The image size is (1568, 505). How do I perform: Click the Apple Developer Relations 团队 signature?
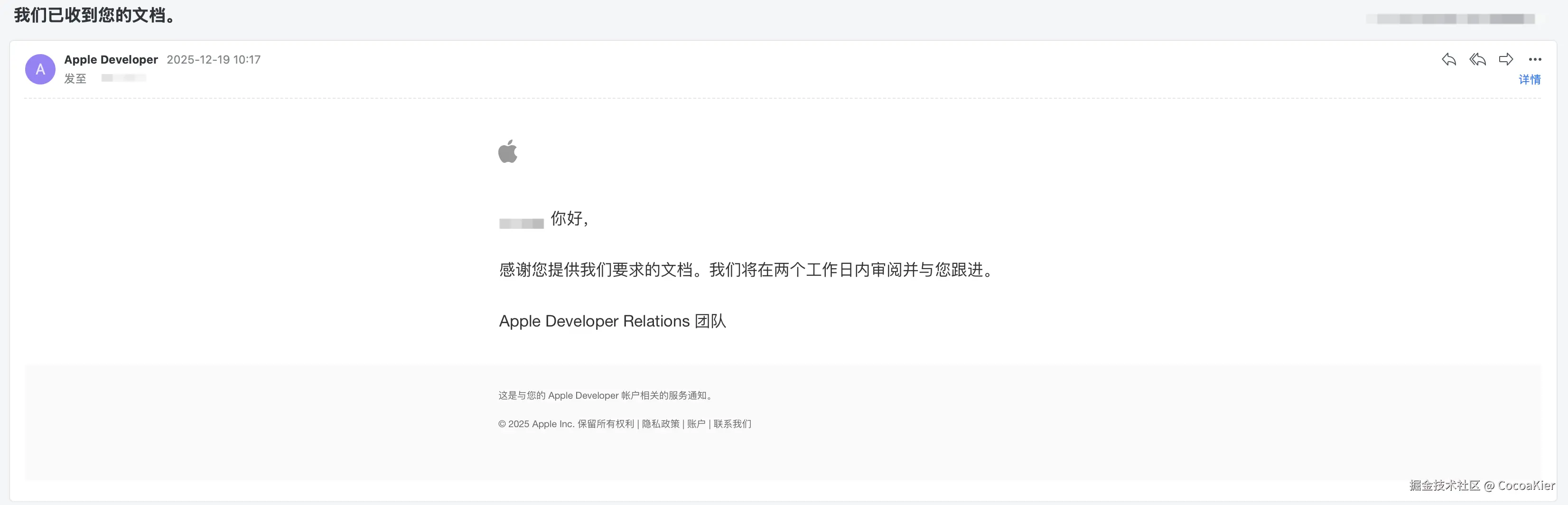pyautogui.click(x=612, y=321)
